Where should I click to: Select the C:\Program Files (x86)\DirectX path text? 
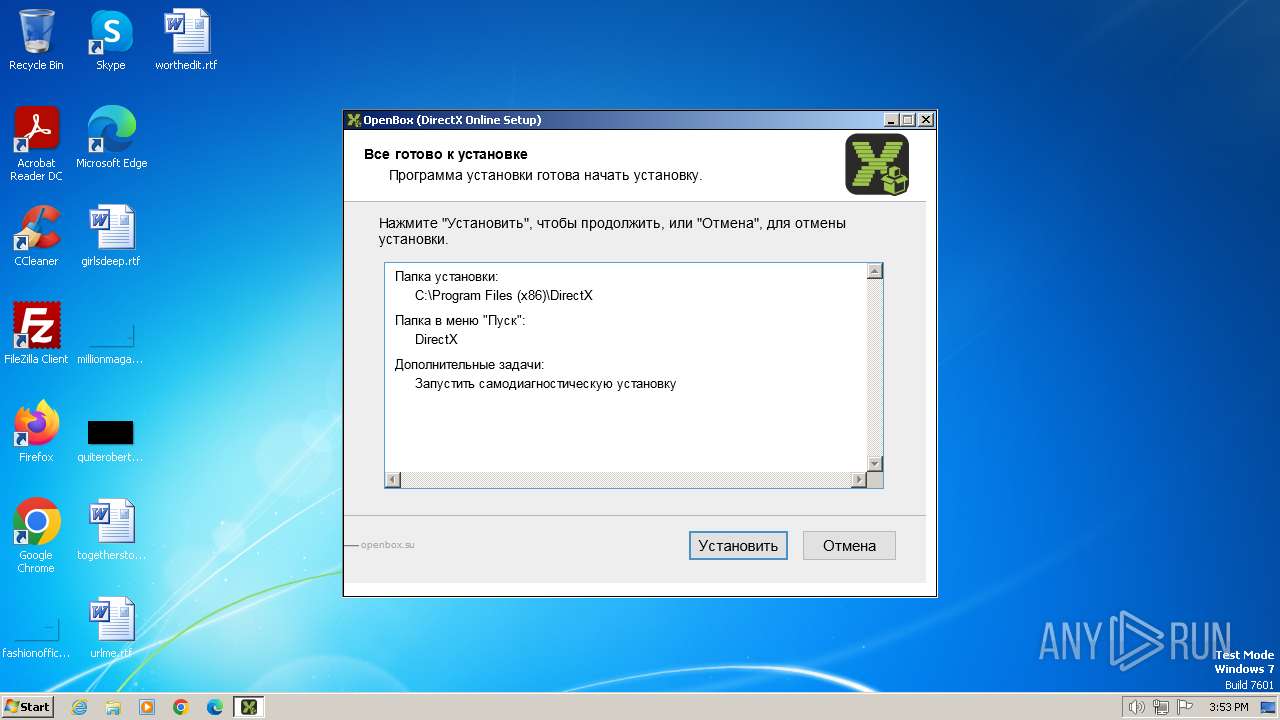(x=504, y=296)
